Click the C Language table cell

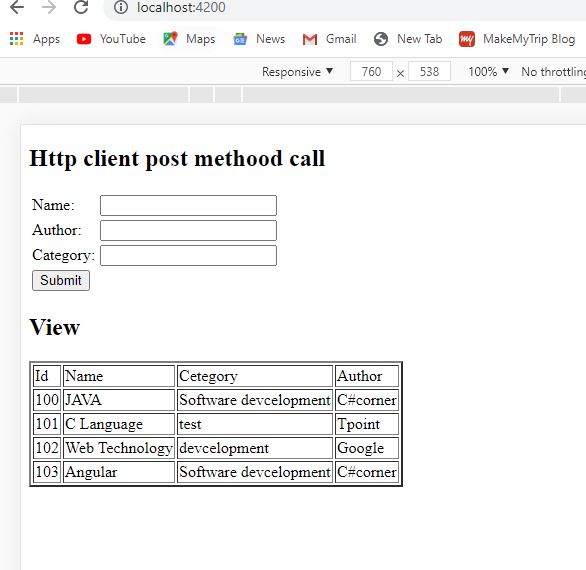[119, 424]
